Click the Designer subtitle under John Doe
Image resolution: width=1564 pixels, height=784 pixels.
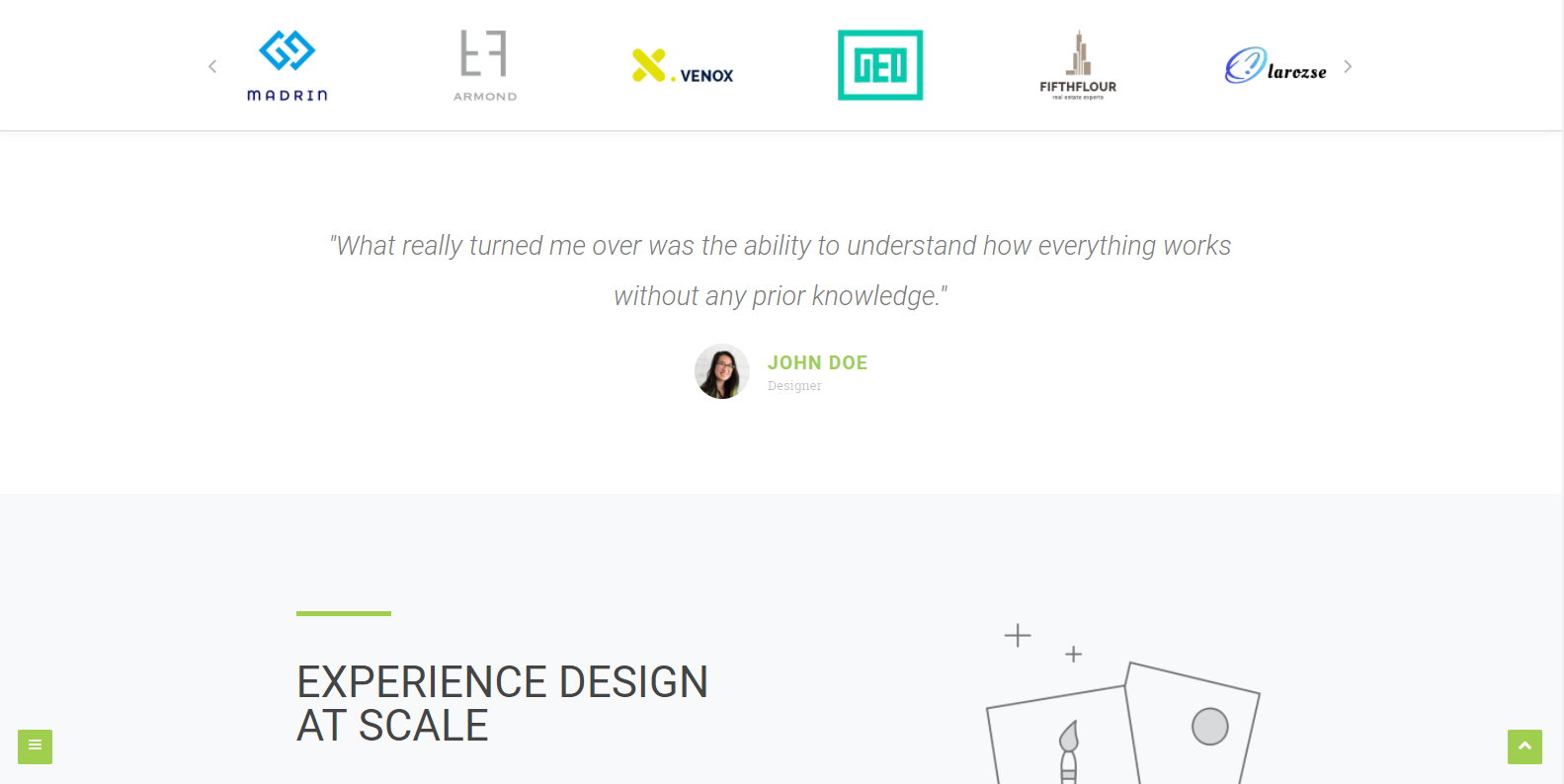[794, 386]
